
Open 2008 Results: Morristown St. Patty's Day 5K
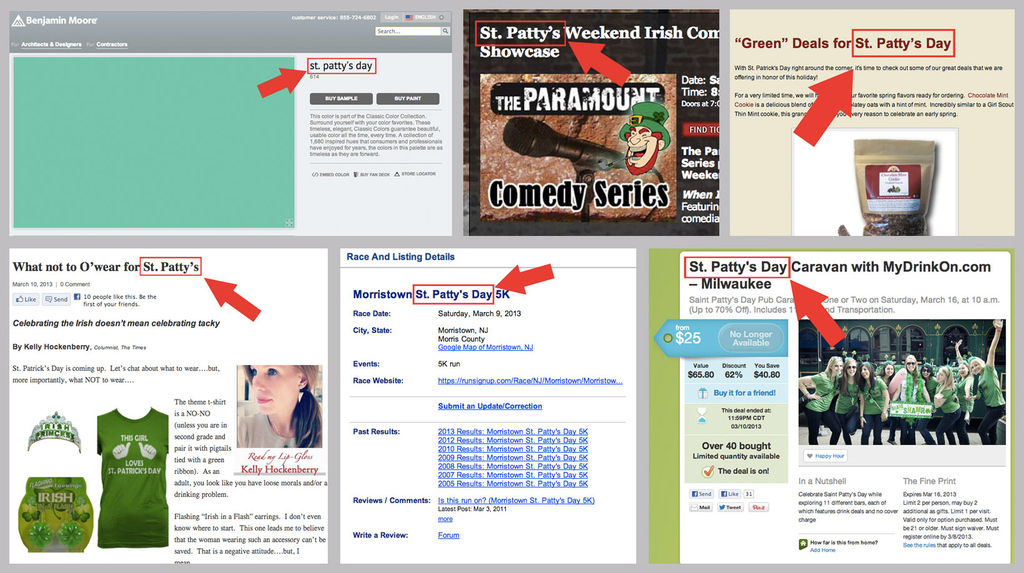click(x=513, y=467)
